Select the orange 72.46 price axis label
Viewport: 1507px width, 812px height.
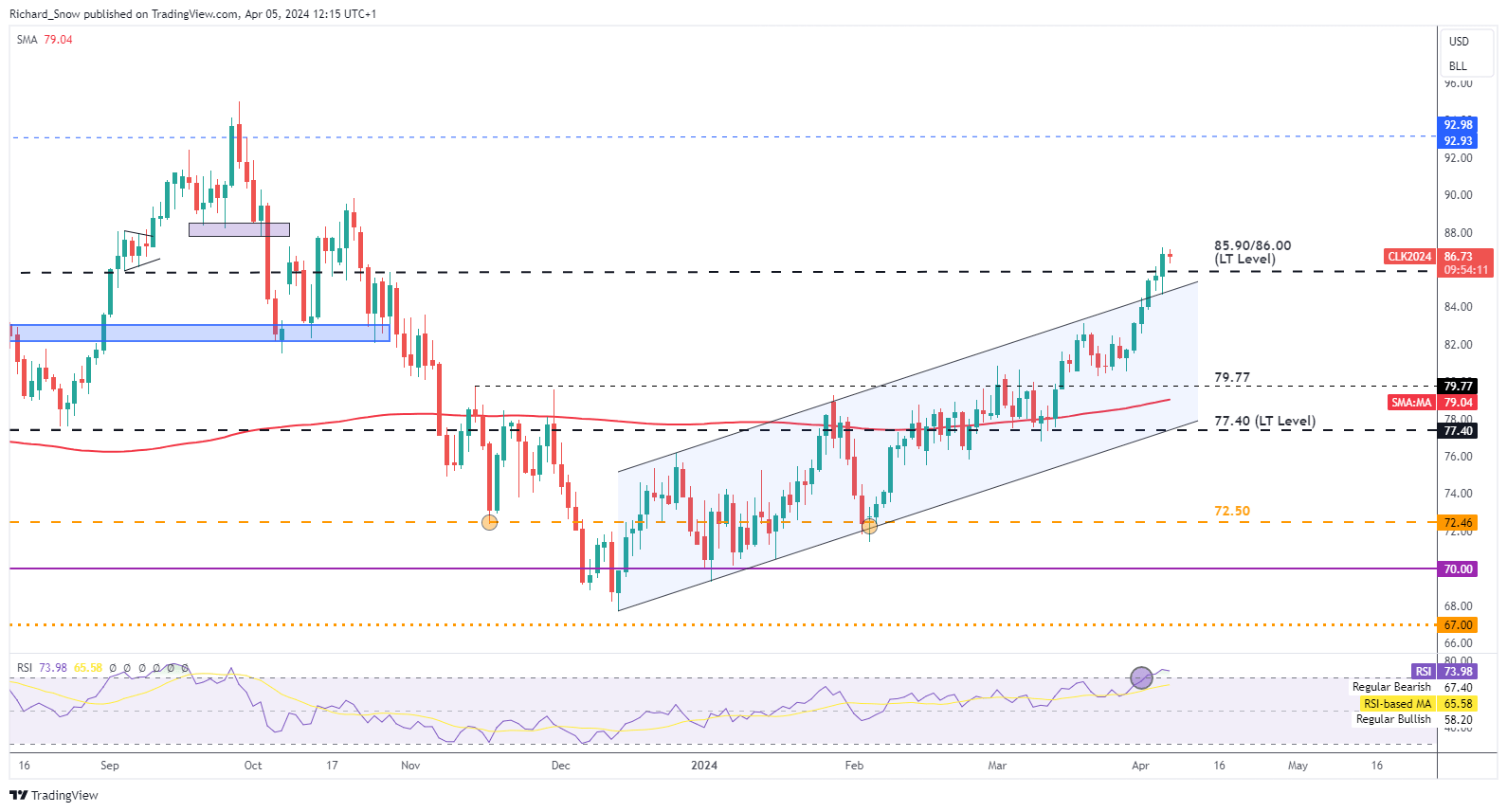[1458, 523]
